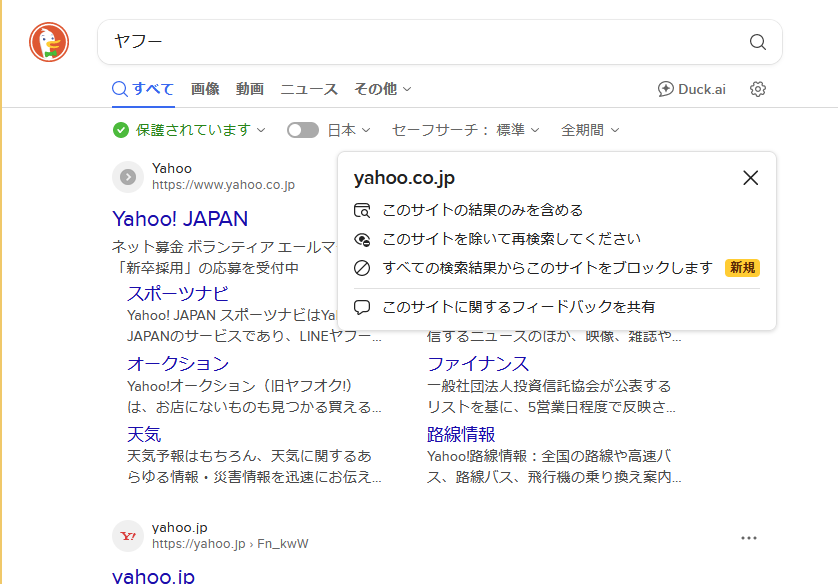Viewport: 838px width, 584px height.
Task: Open three-dot menu for yahoo.jp result
Action: (749, 538)
